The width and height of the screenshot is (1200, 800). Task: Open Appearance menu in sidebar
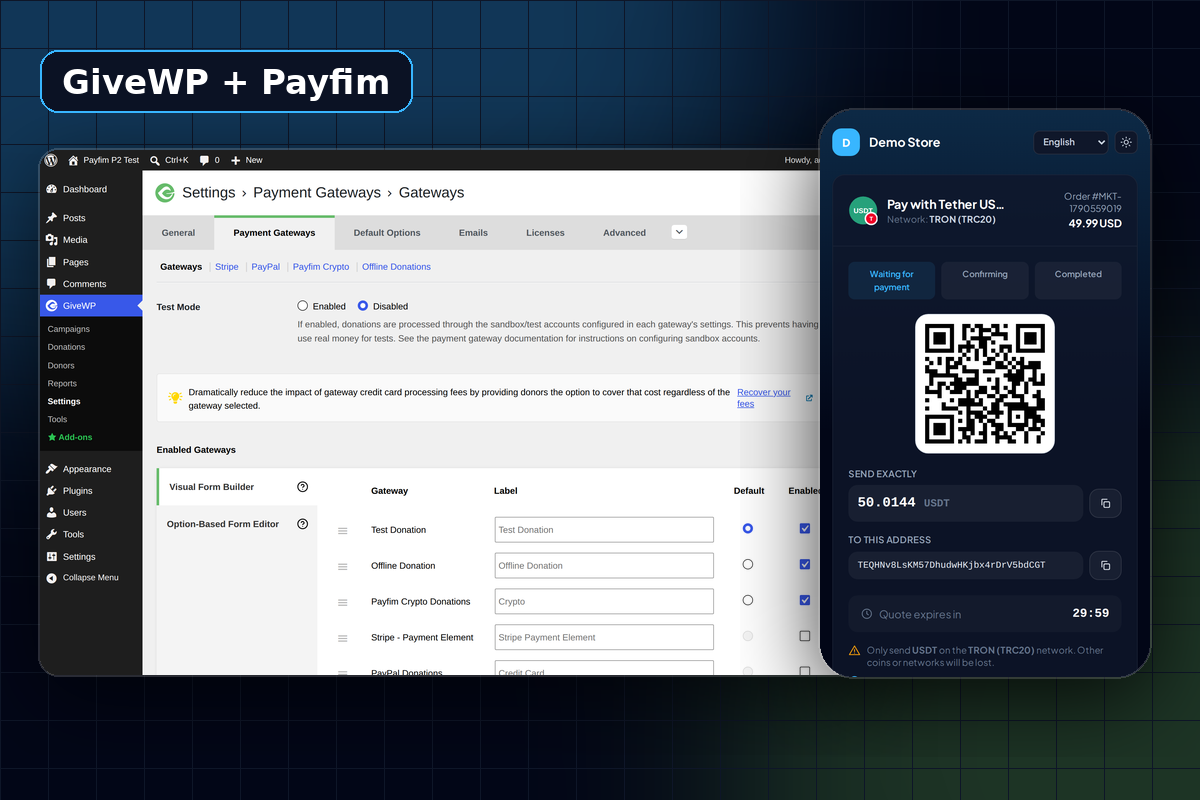click(x=78, y=469)
